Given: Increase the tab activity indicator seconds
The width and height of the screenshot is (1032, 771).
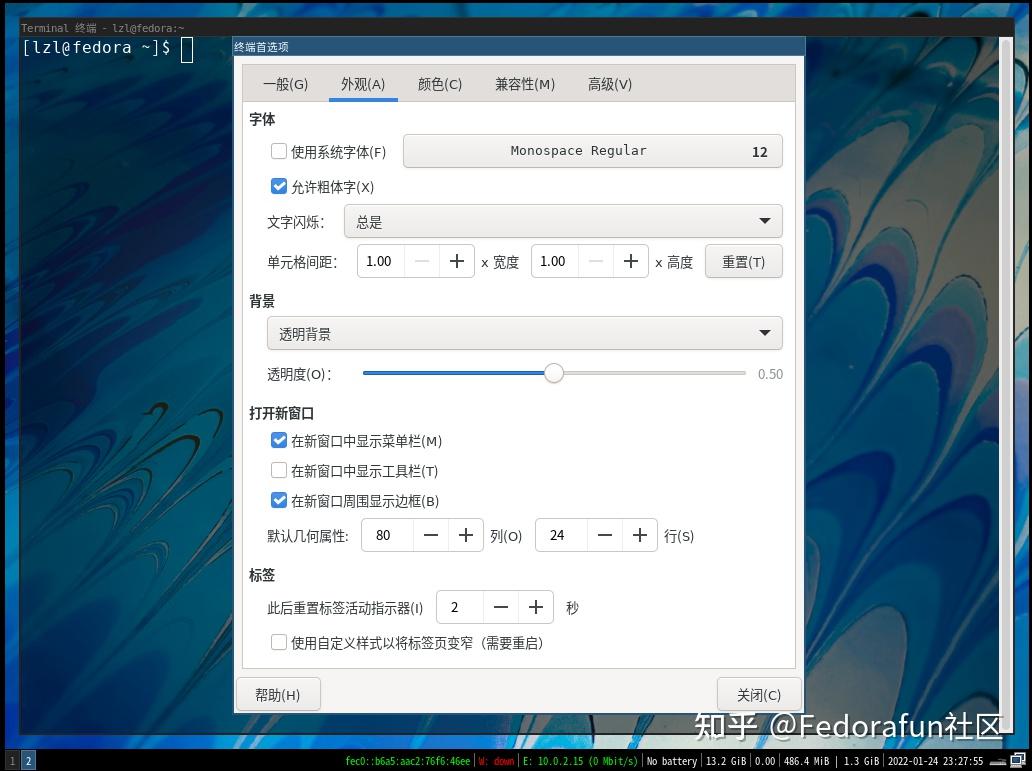Looking at the screenshot, I should [535, 607].
